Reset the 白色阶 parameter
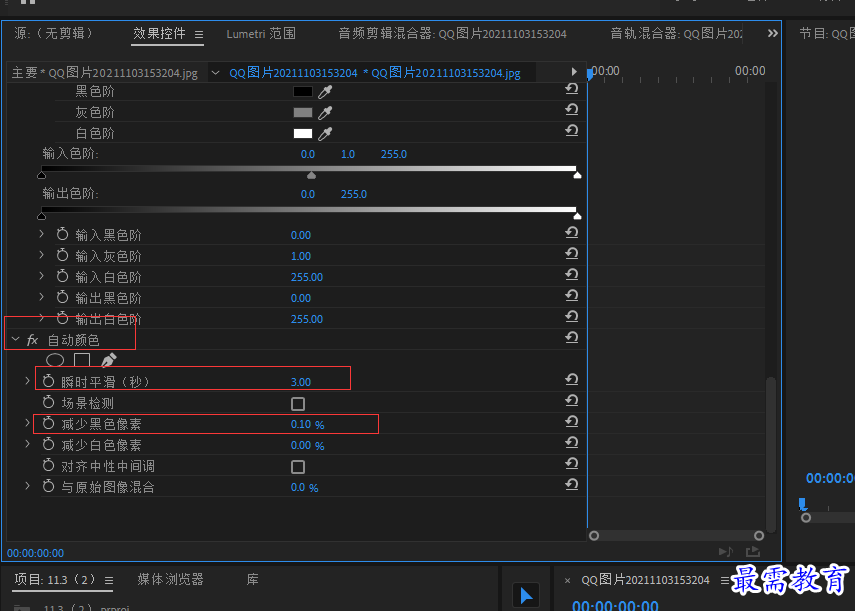Image resolution: width=855 pixels, height=611 pixels. point(571,131)
